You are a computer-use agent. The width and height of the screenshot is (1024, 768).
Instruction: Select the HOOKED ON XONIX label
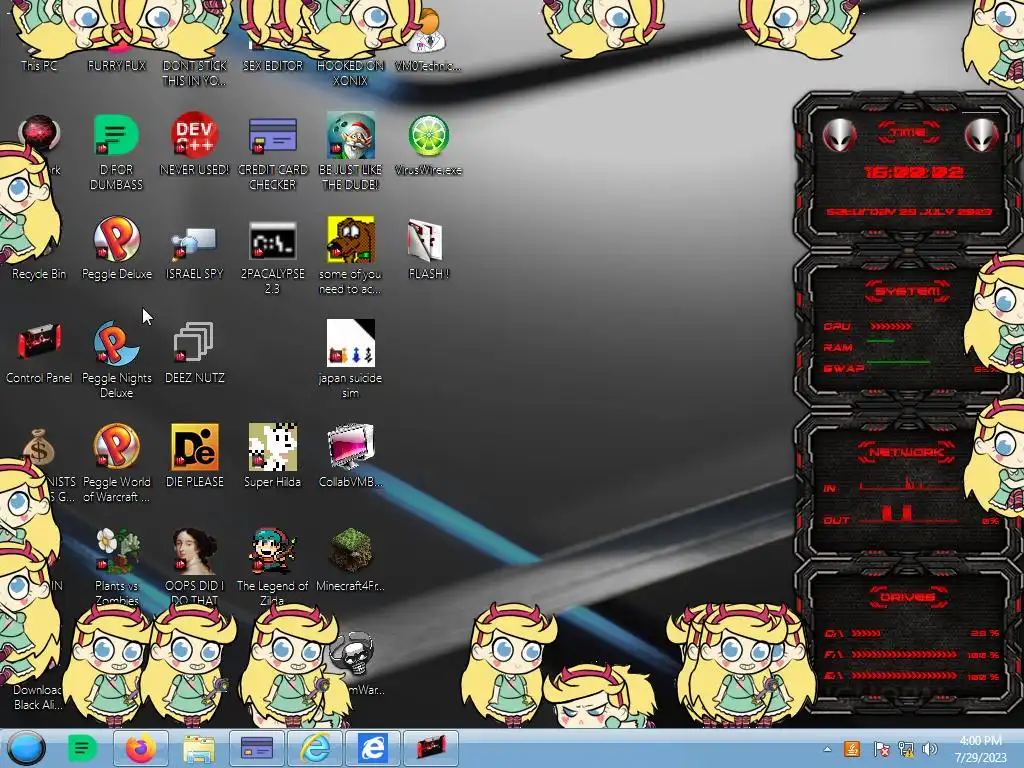pyautogui.click(x=351, y=73)
